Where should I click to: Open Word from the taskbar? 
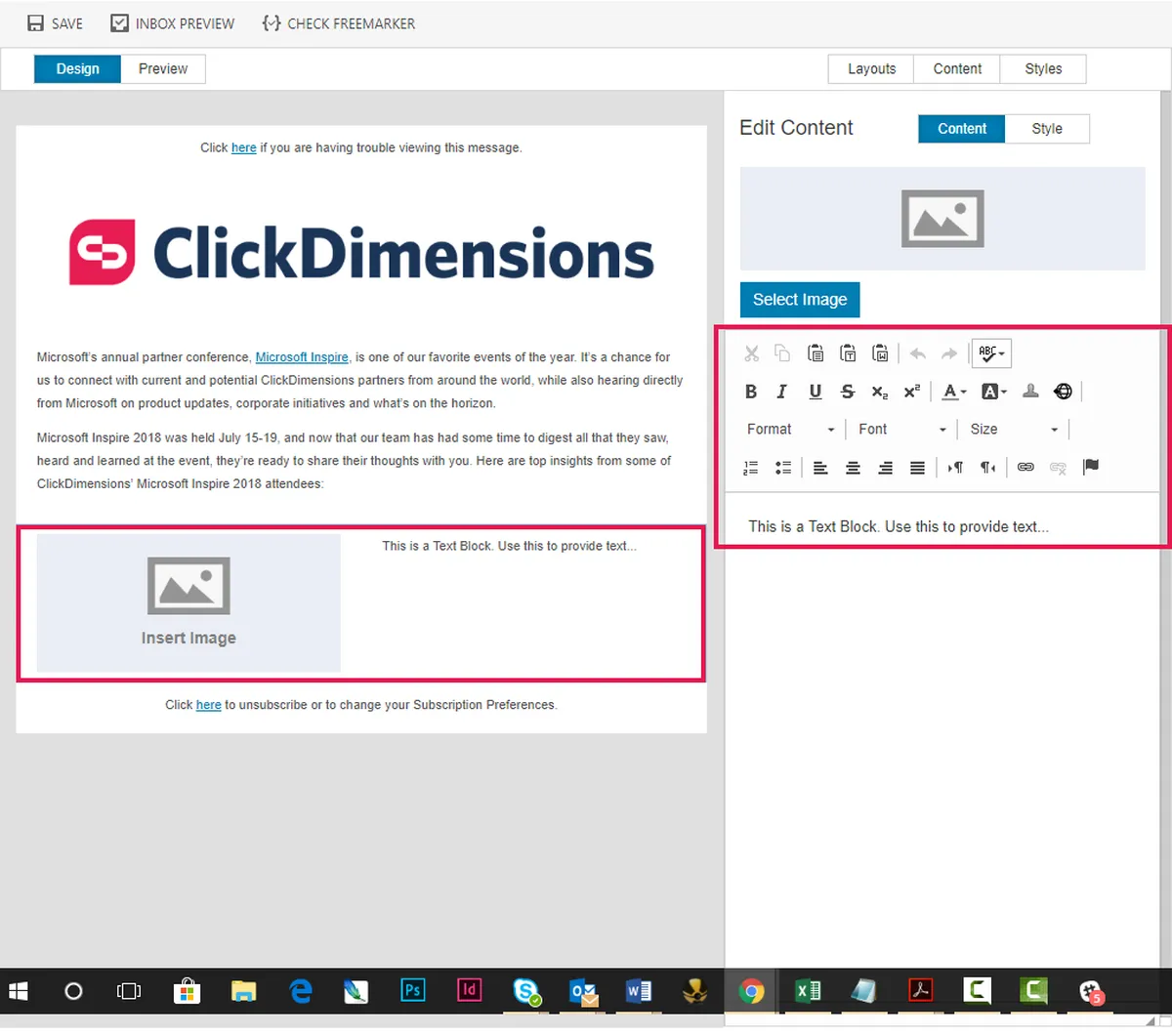pyautogui.click(x=639, y=992)
